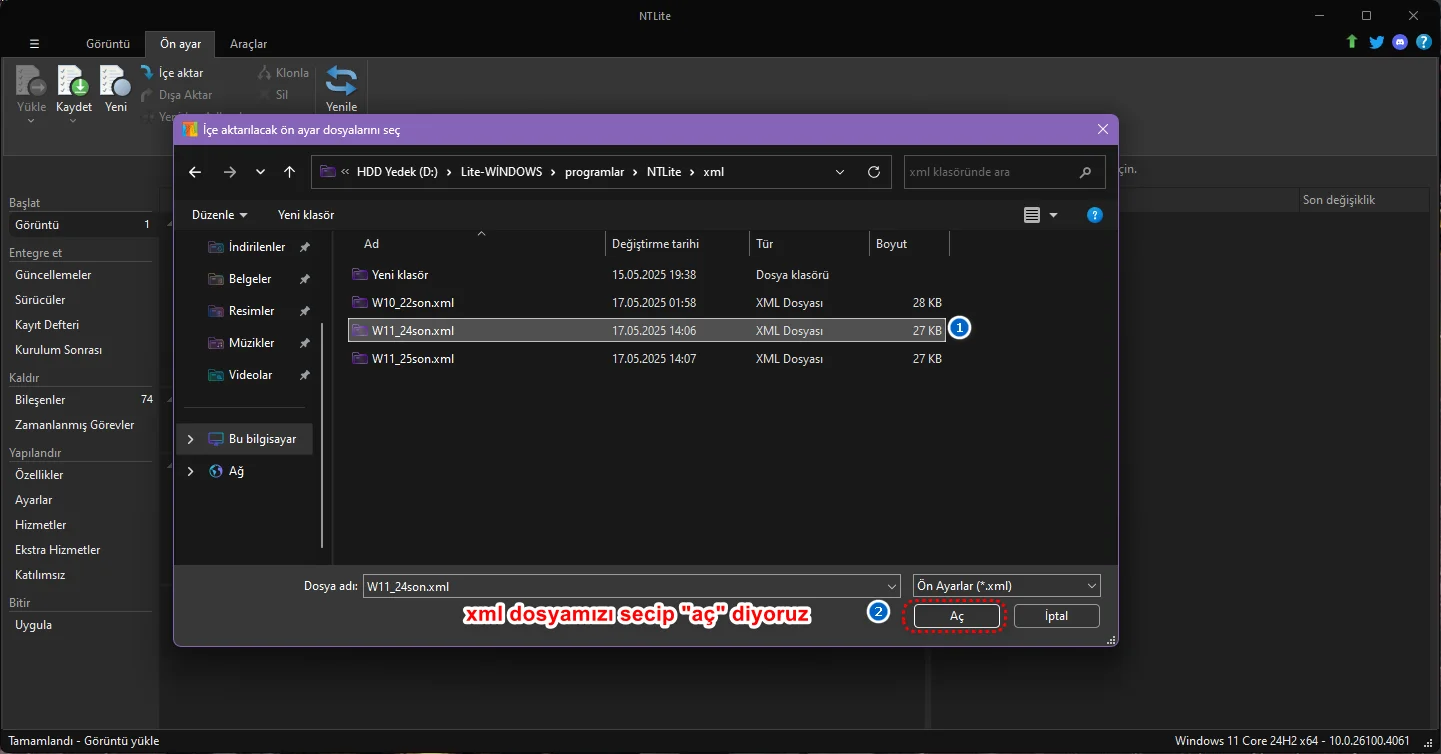Refresh presets with Yenile icon
Viewport: 1441px width, 754px height.
point(341,82)
